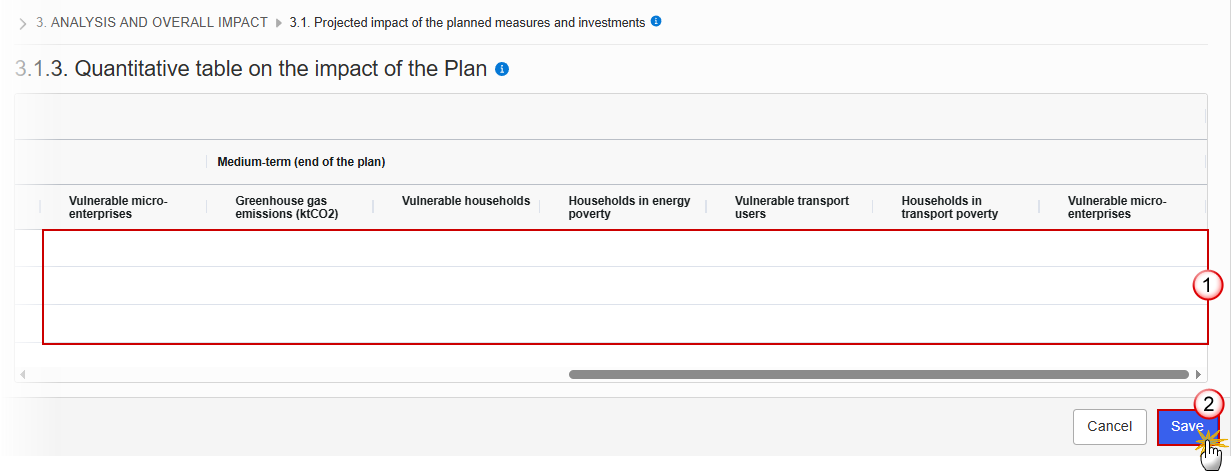Select Households in energy poverty column header
Viewport: 1232px width, 473px height.
click(x=629, y=207)
